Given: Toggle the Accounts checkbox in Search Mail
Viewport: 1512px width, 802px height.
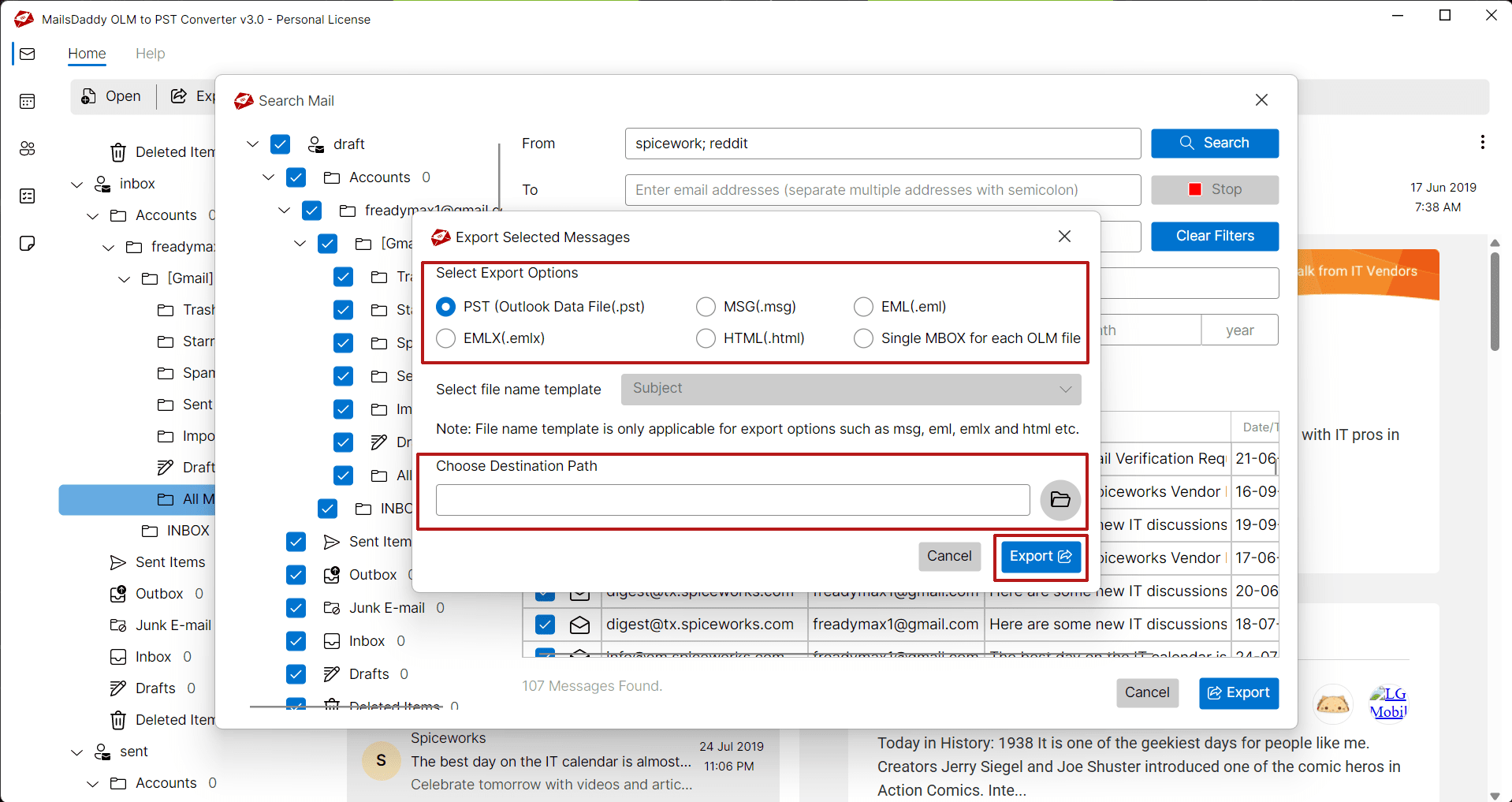Looking at the screenshot, I should [296, 177].
